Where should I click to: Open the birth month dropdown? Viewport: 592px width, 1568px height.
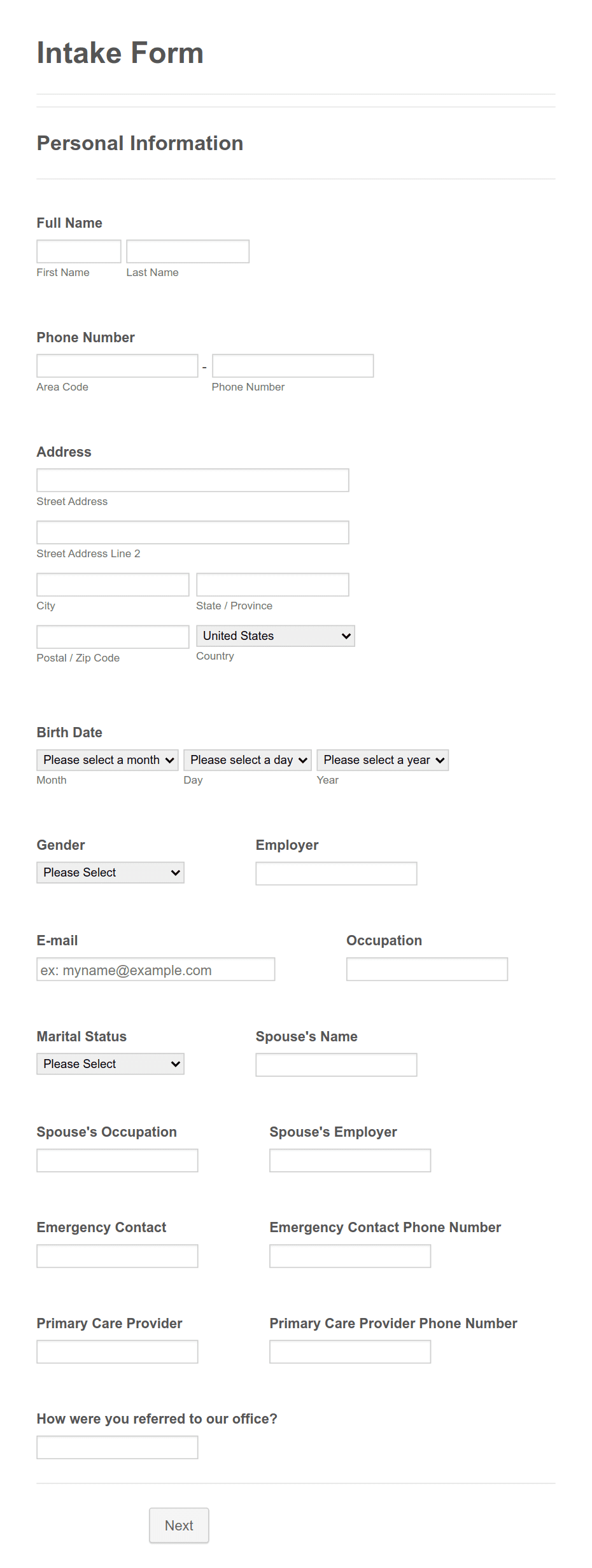pyautogui.click(x=107, y=760)
